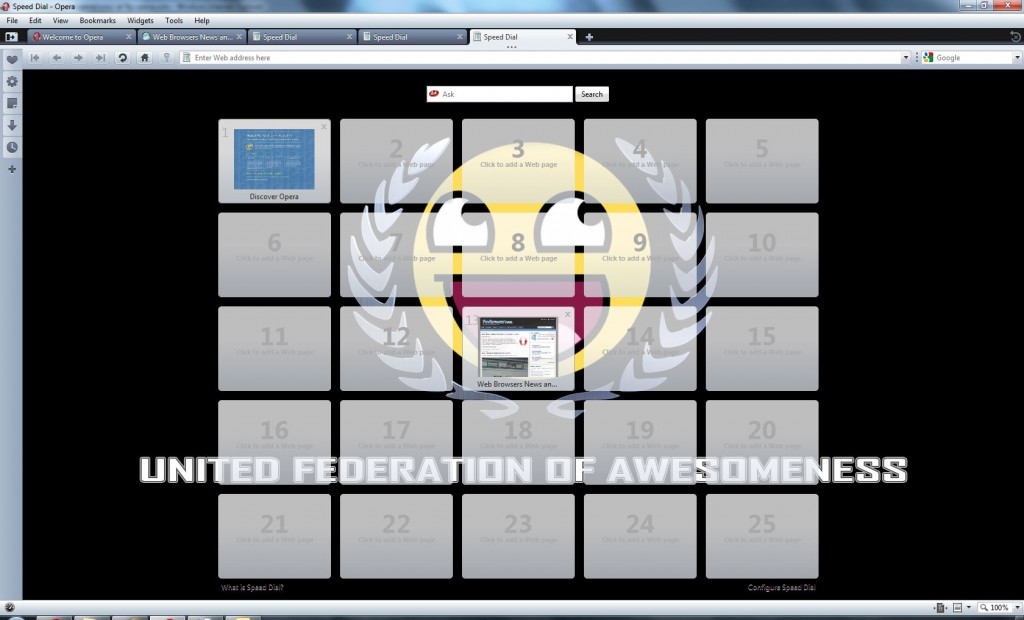Switch to the Welcome to Opera tab
This screenshot has height=620, width=1024.
pos(80,37)
